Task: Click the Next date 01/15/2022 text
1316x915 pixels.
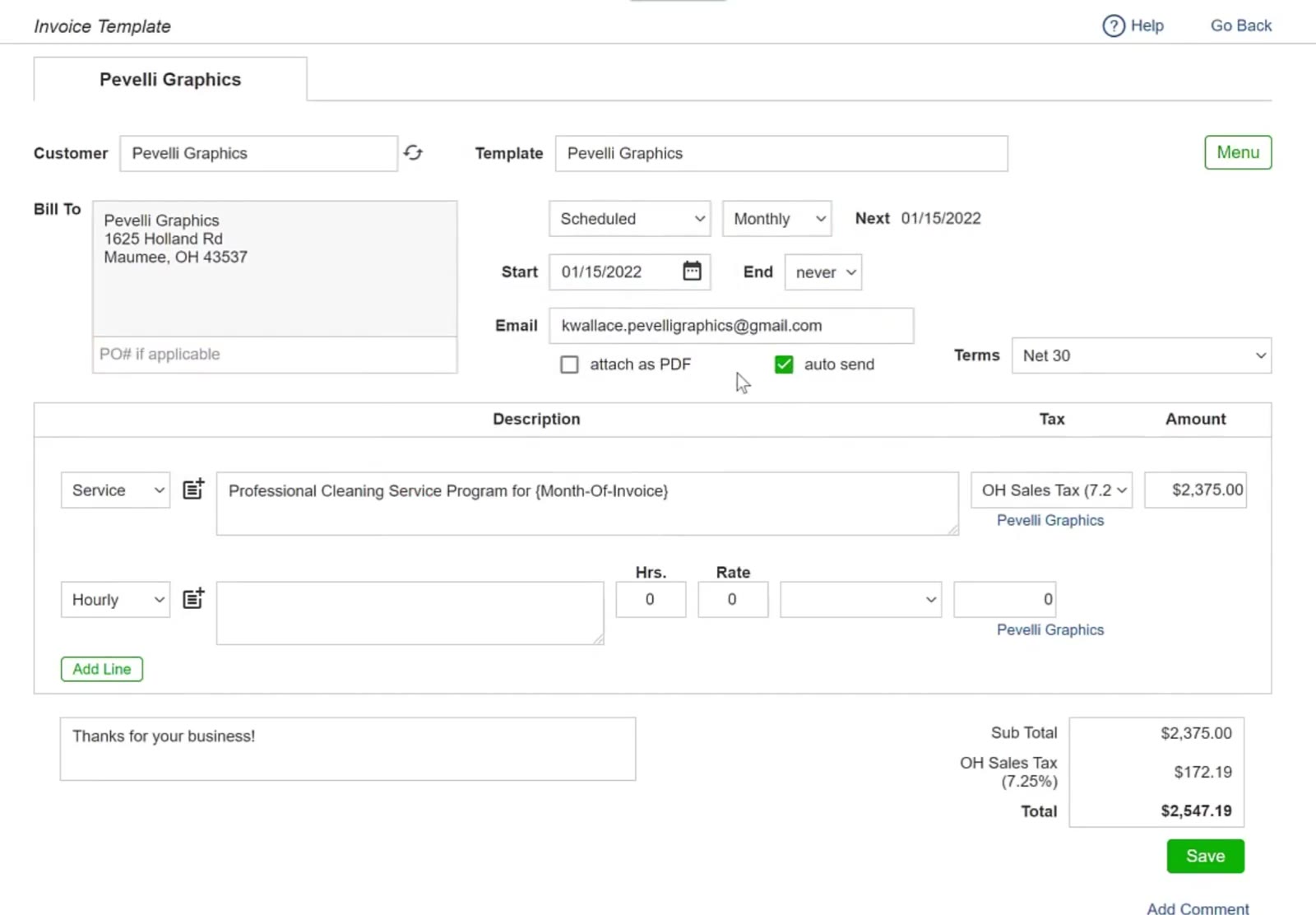Action: (x=941, y=219)
